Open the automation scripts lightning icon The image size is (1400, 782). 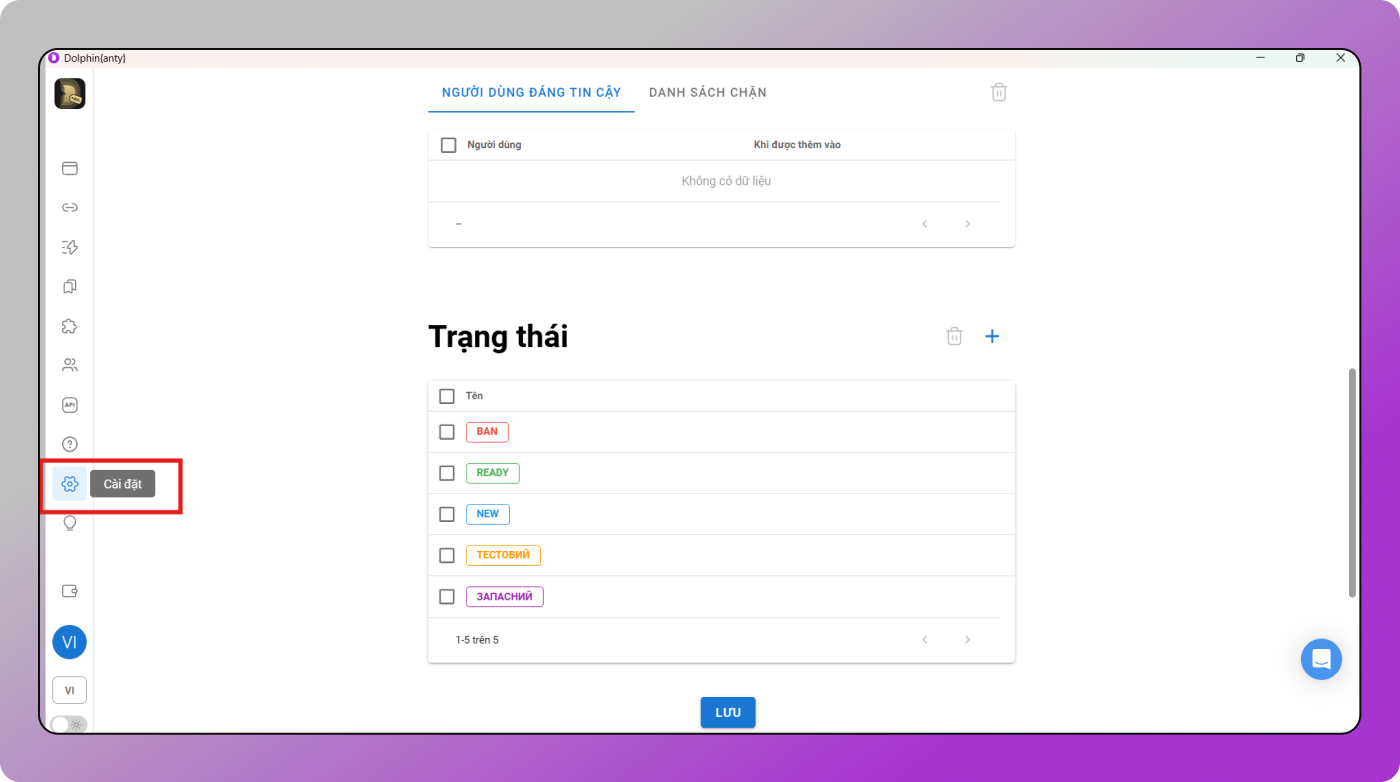(70, 247)
